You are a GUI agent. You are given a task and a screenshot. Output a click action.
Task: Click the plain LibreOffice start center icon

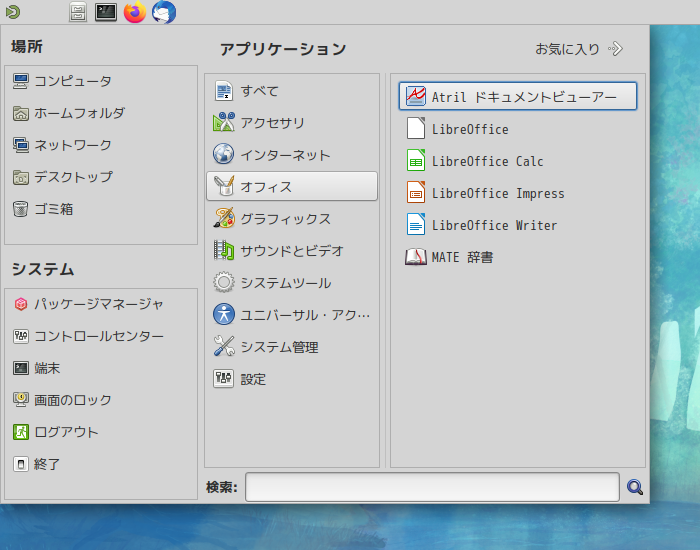click(416, 129)
